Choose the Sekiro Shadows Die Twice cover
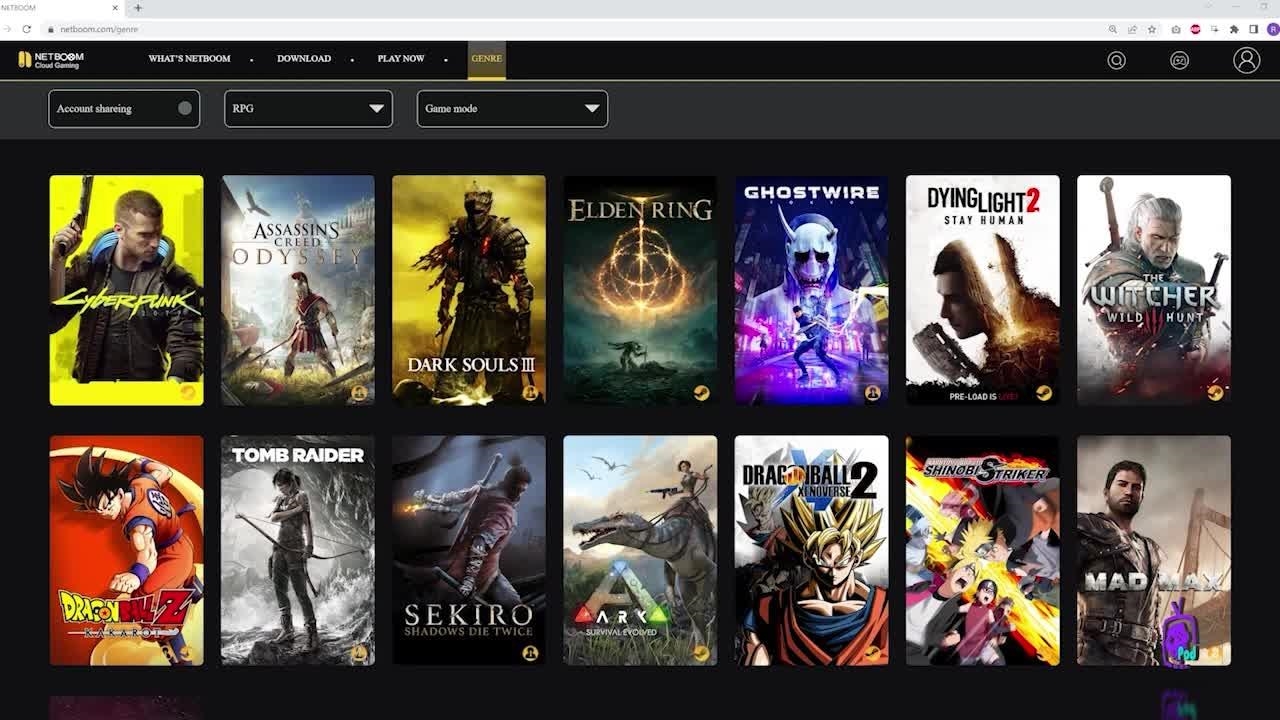This screenshot has width=1280, height=720. point(469,550)
